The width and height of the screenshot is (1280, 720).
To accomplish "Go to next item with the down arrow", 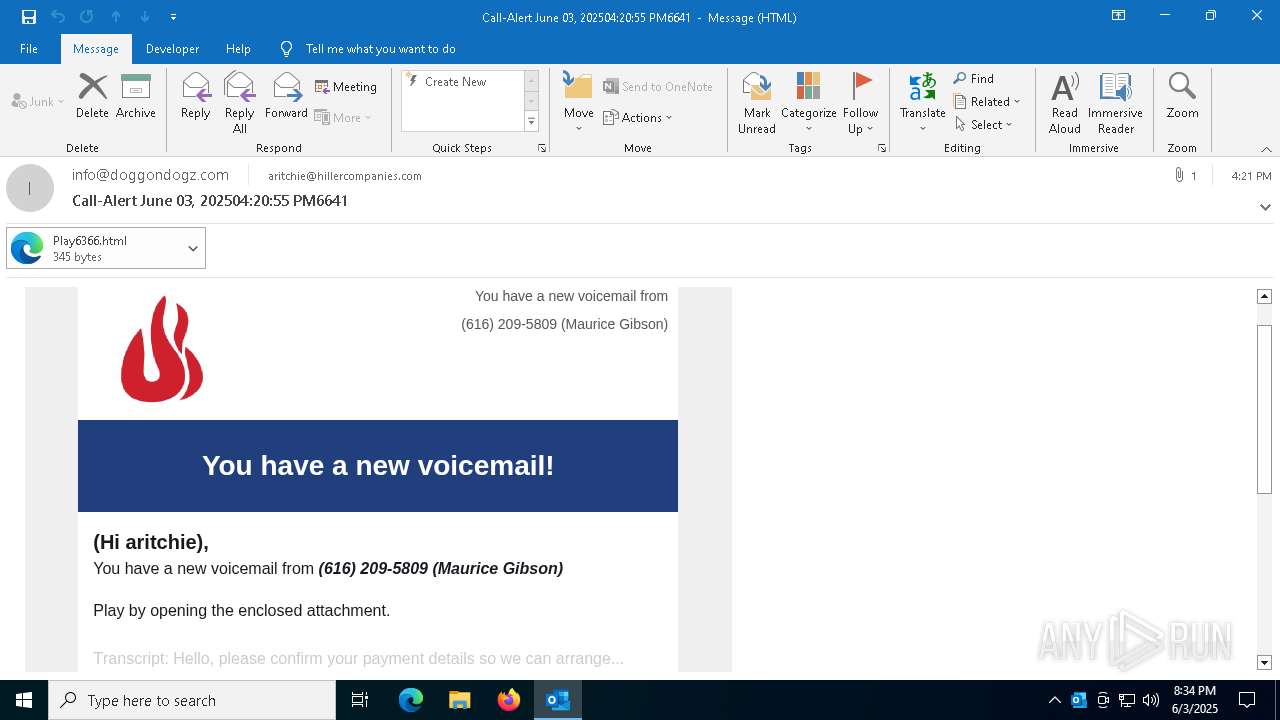I will click(145, 17).
